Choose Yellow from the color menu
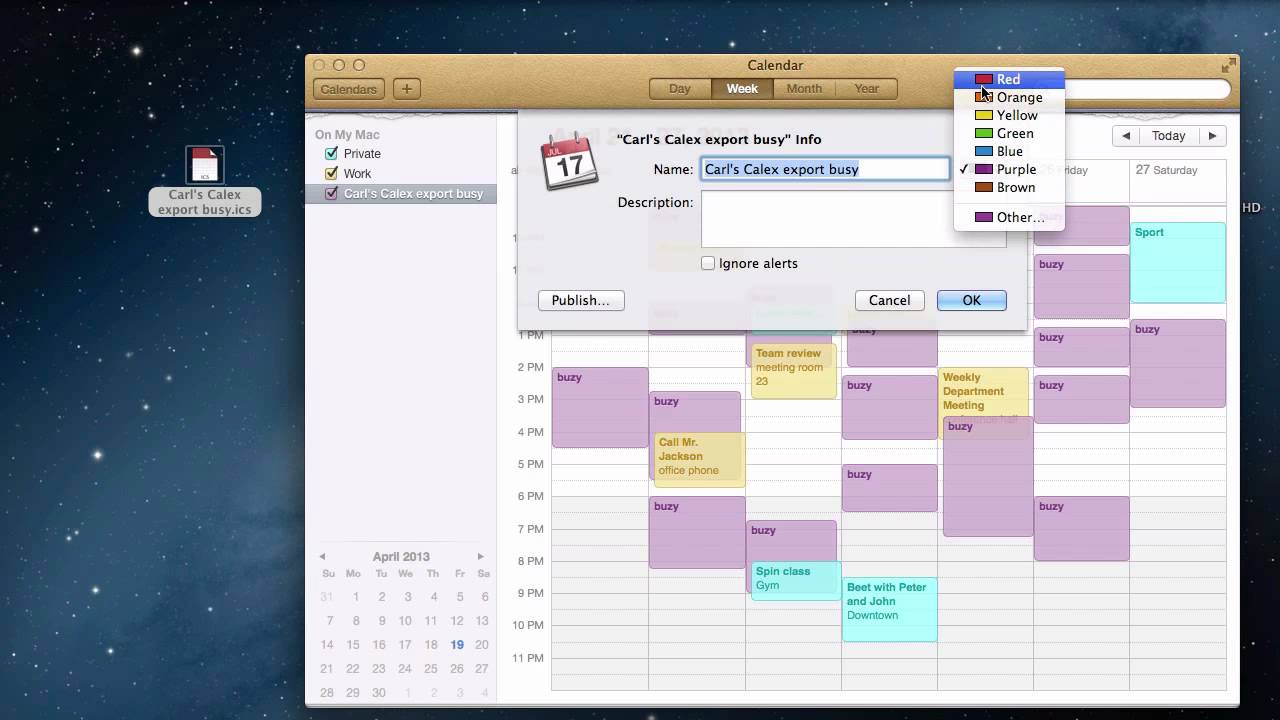The image size is (1280, 720). click(x=1009, y=115)
